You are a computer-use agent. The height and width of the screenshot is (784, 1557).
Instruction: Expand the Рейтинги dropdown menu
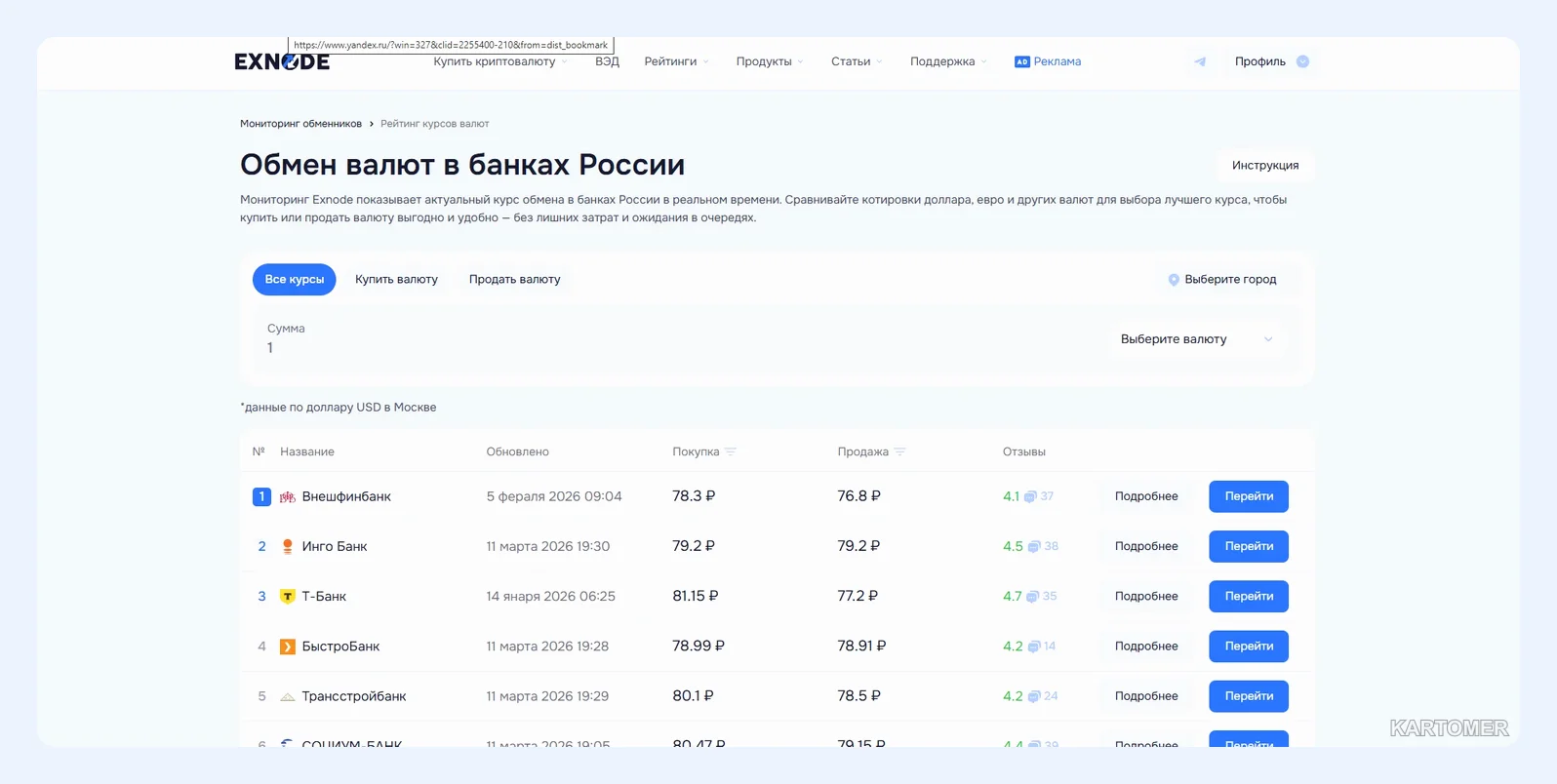coord(677,61)
